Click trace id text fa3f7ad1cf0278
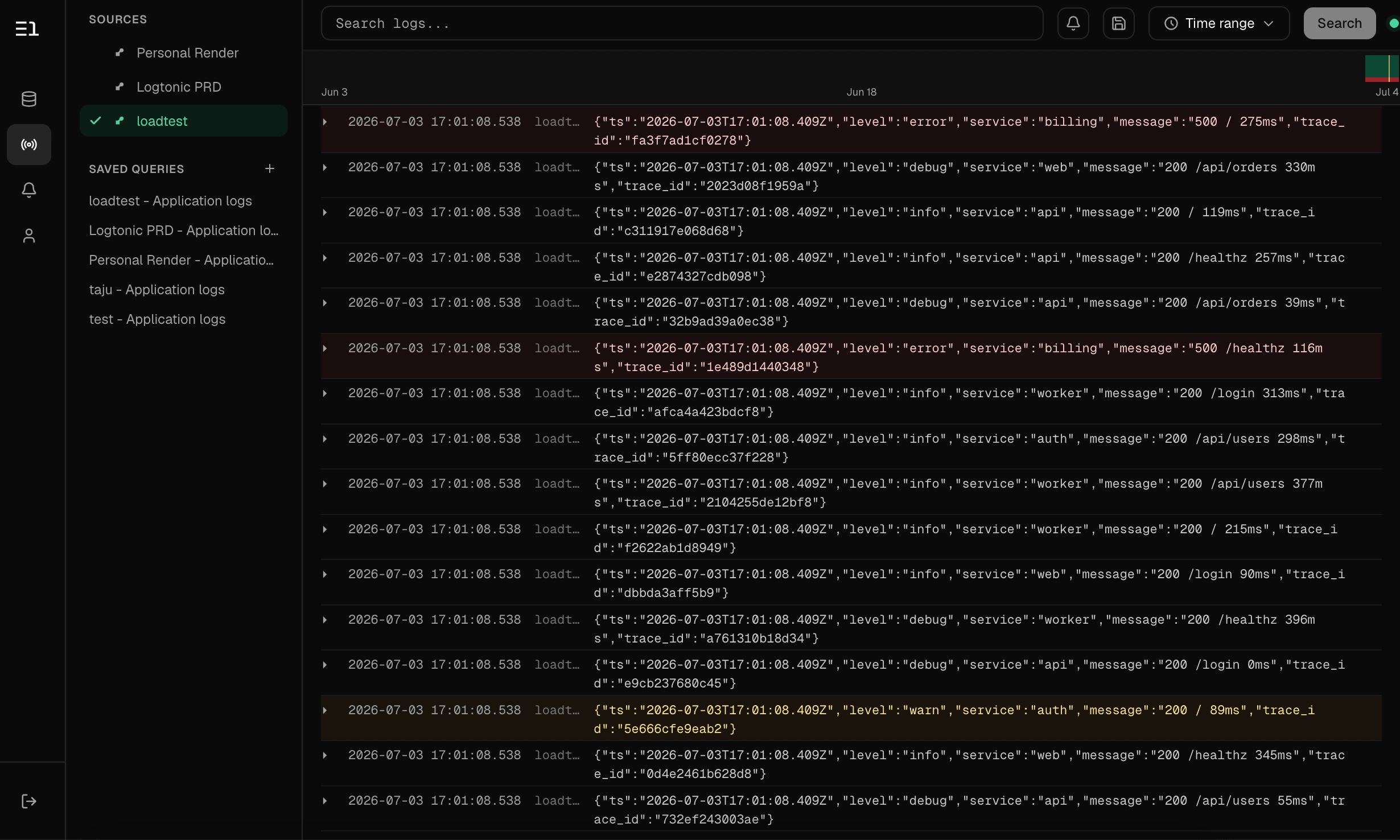The width and height of the screenshot is (1400, 840). 683,141
